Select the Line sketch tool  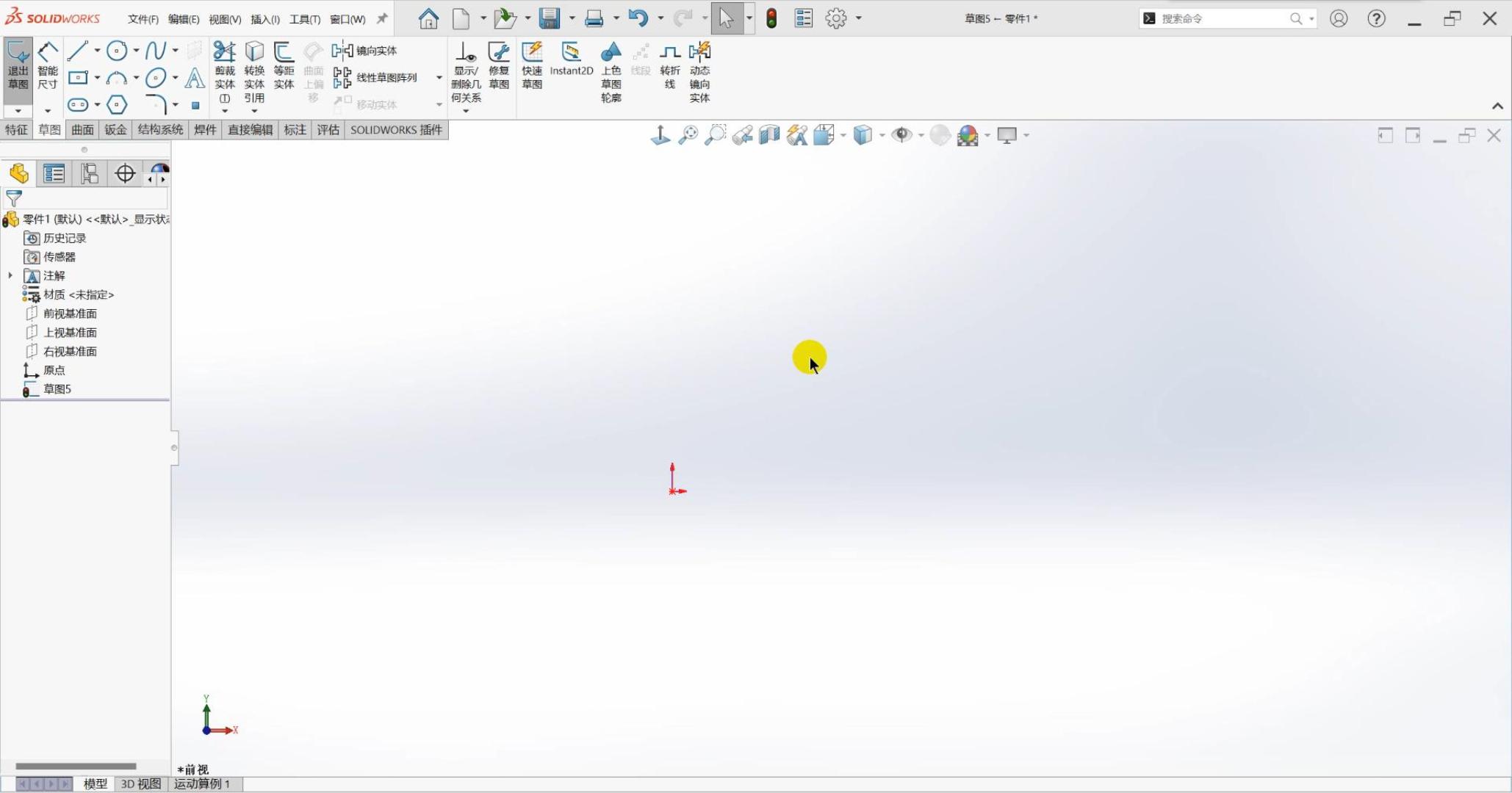pyautogui.click(x=77, y=51)
